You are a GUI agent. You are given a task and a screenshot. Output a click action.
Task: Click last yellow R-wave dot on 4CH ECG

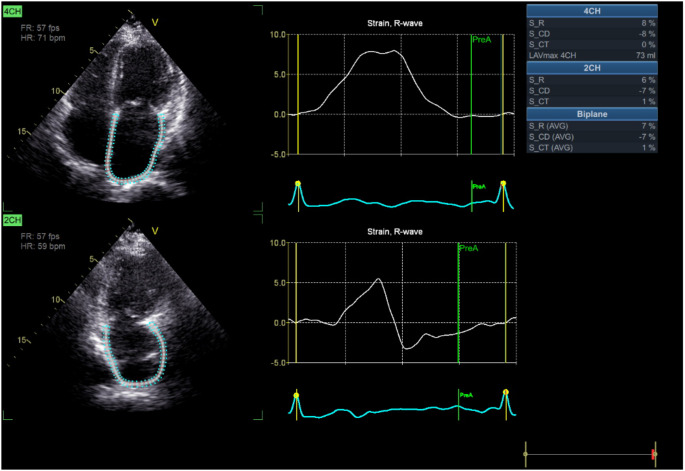coord(503,183)
